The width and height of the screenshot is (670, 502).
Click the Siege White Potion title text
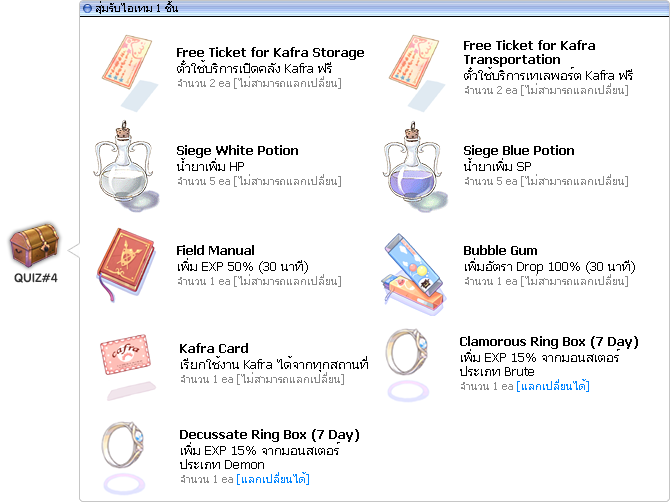click(x=237, y=151)
